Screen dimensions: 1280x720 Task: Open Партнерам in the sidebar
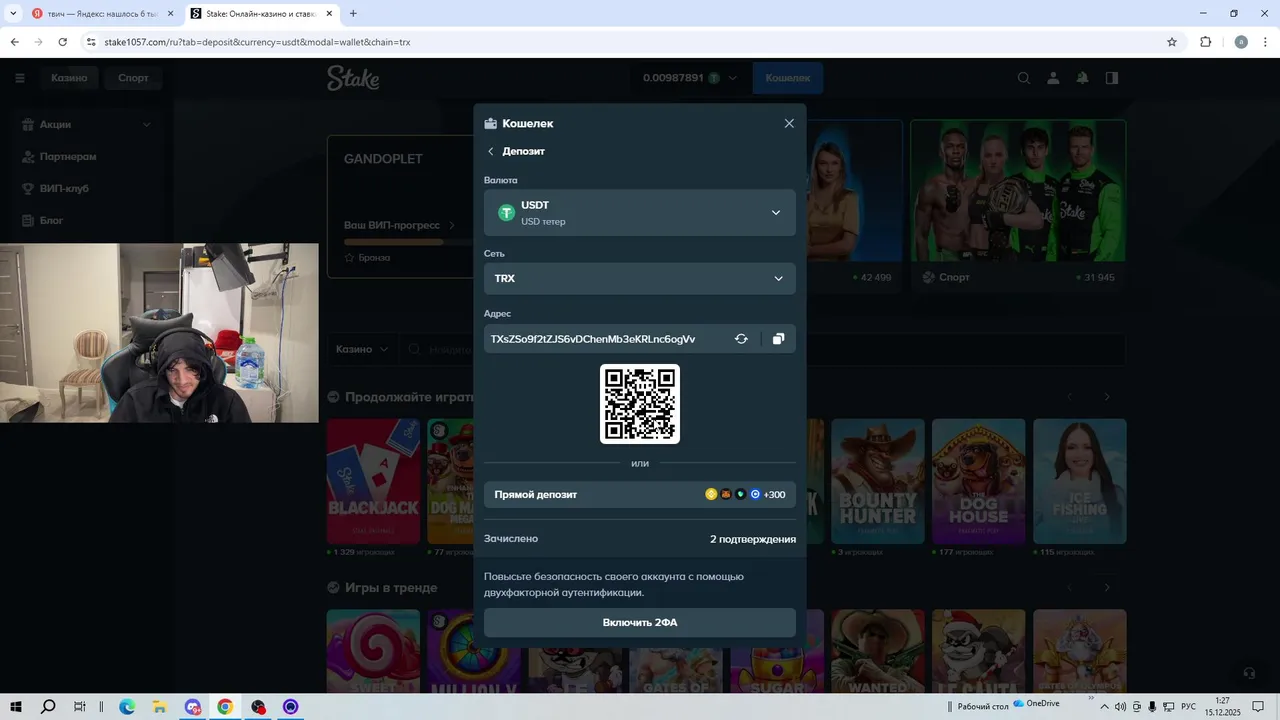(68, 156)
